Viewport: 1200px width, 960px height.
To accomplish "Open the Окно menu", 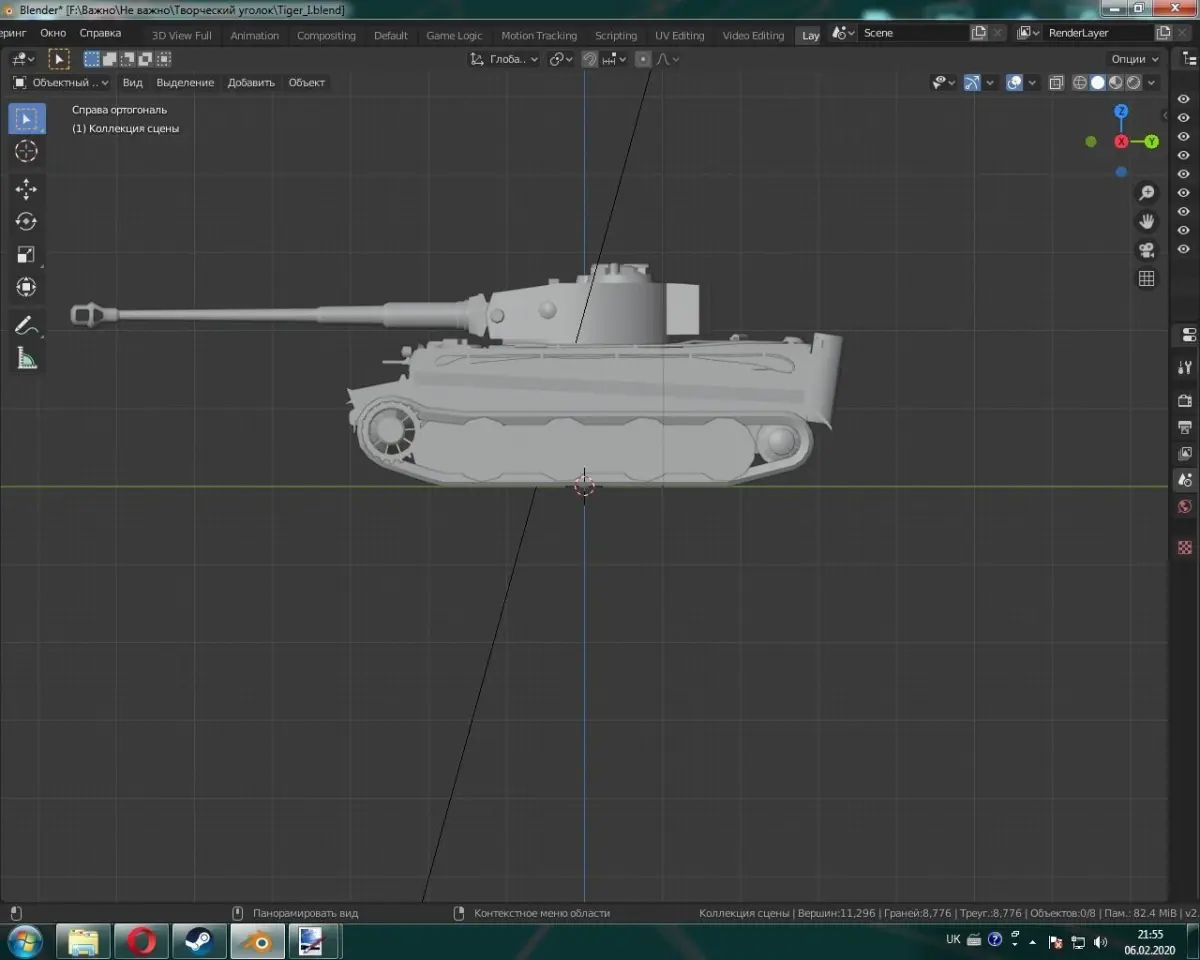I will (x=53, y=33).
